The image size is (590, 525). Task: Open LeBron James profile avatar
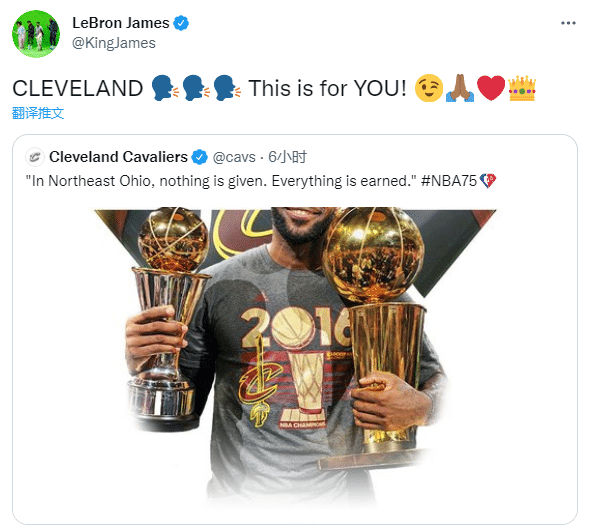pyautogui.click(x=36, y=34)
